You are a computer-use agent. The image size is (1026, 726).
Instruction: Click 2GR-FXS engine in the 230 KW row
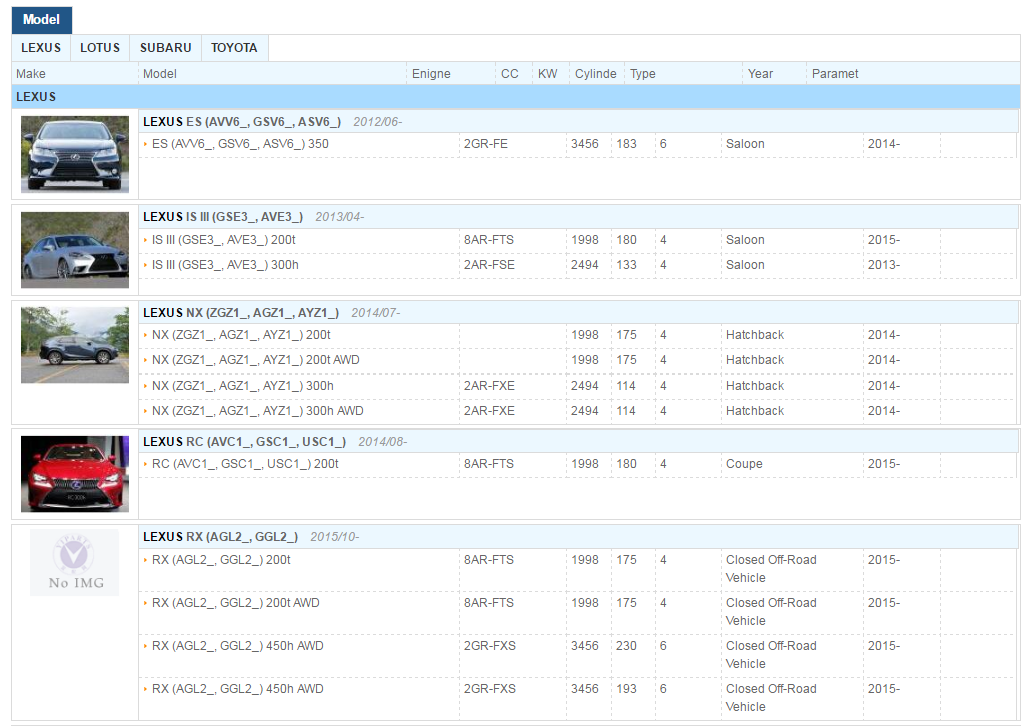pos(489,646)
